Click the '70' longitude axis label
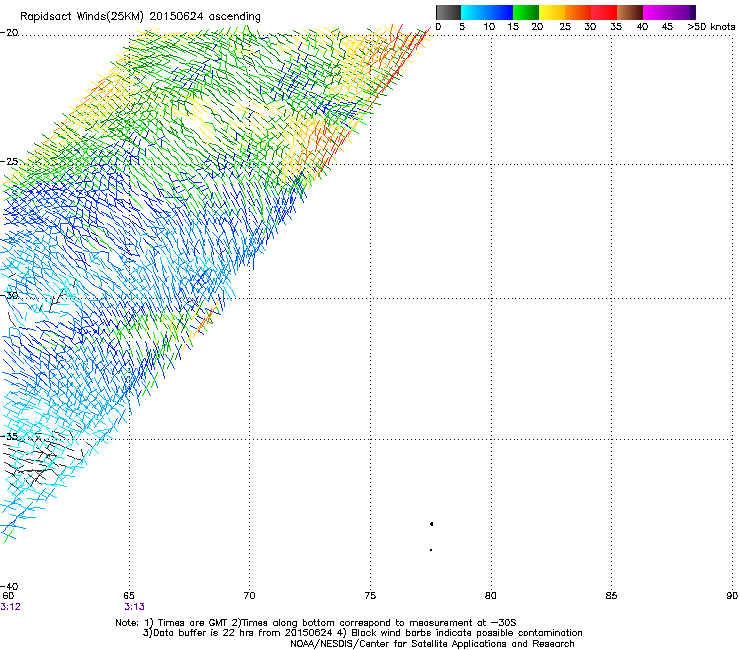 tap(250, 596)
